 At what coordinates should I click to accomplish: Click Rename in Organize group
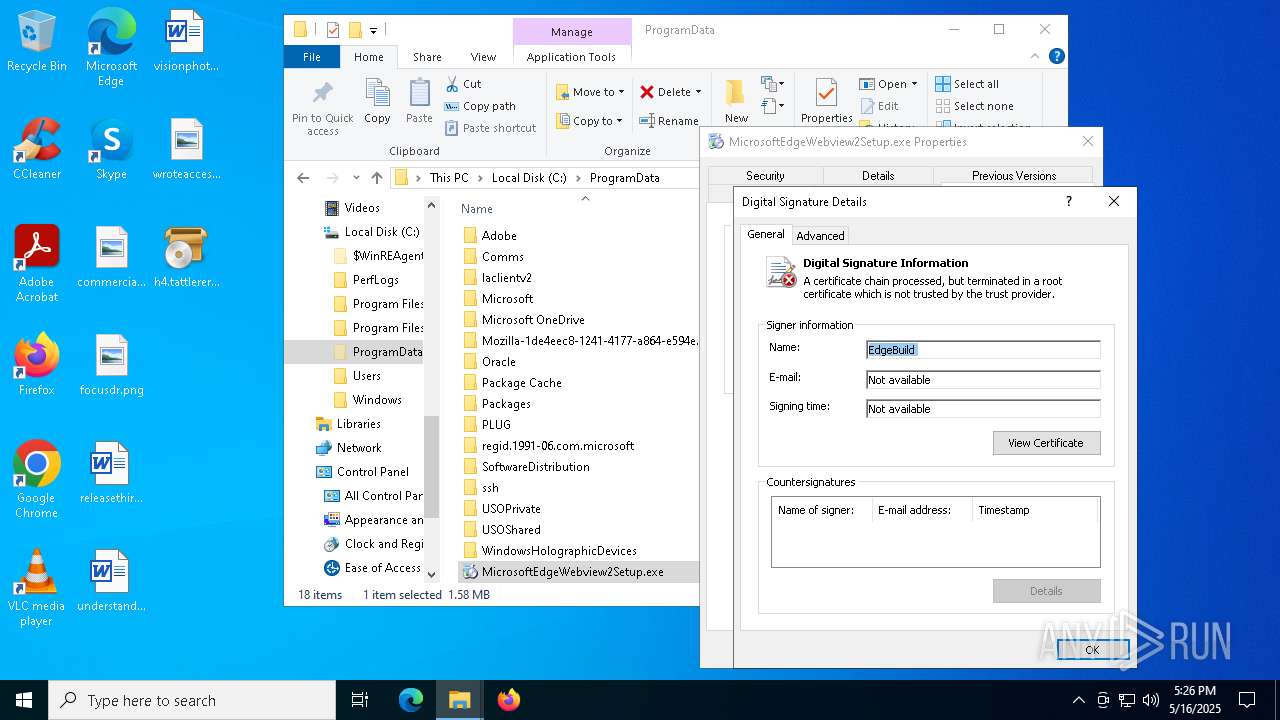669,121
